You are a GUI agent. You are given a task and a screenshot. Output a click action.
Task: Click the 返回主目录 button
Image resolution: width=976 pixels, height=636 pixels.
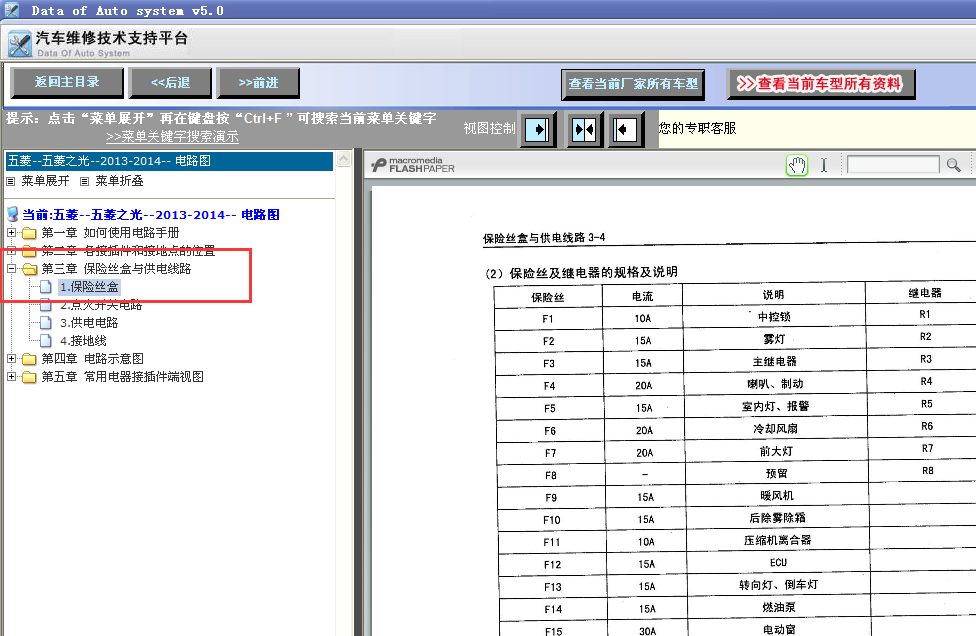pyautogui.click(x=67, y=83)
